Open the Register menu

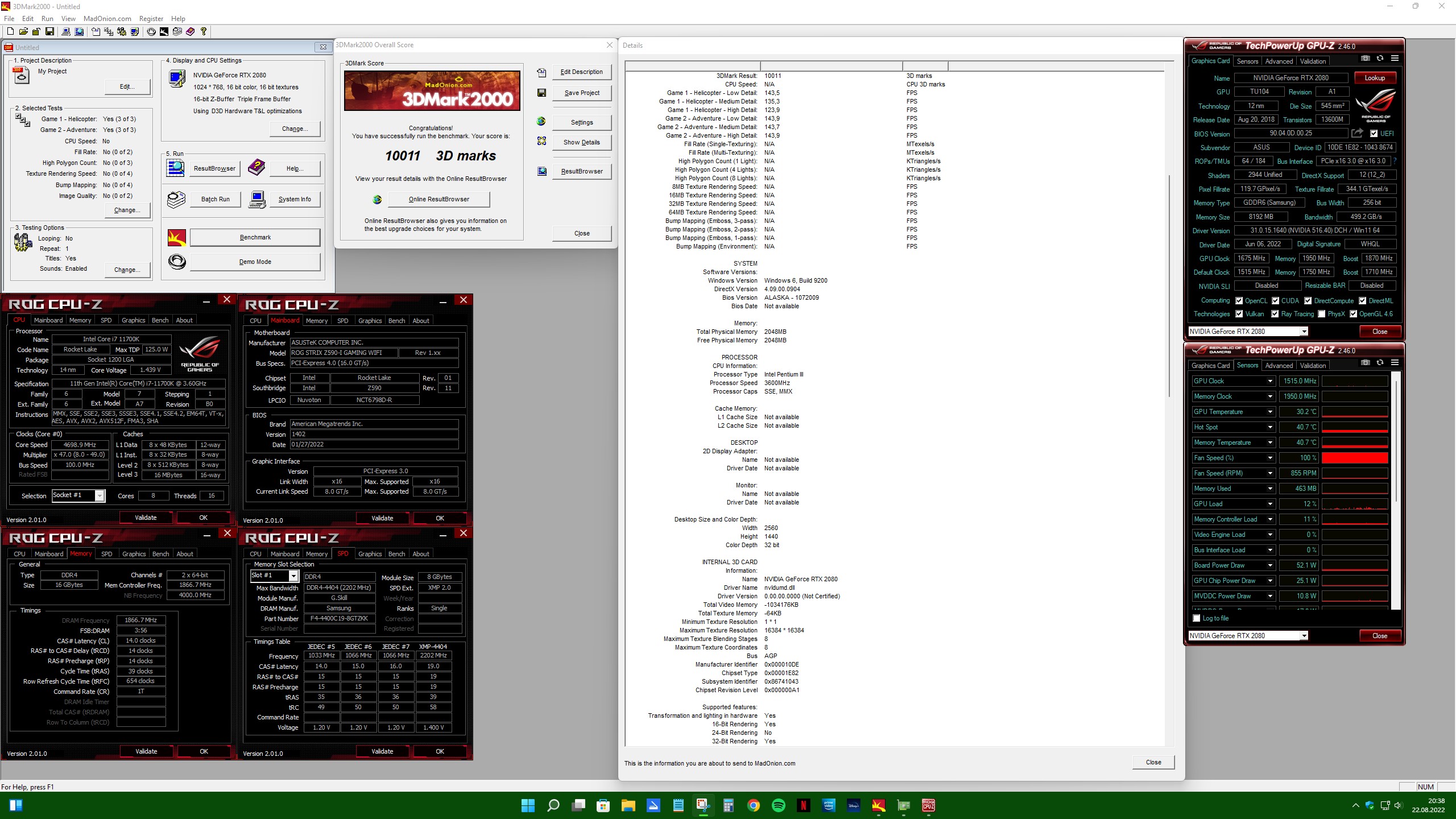pos(151,19)
